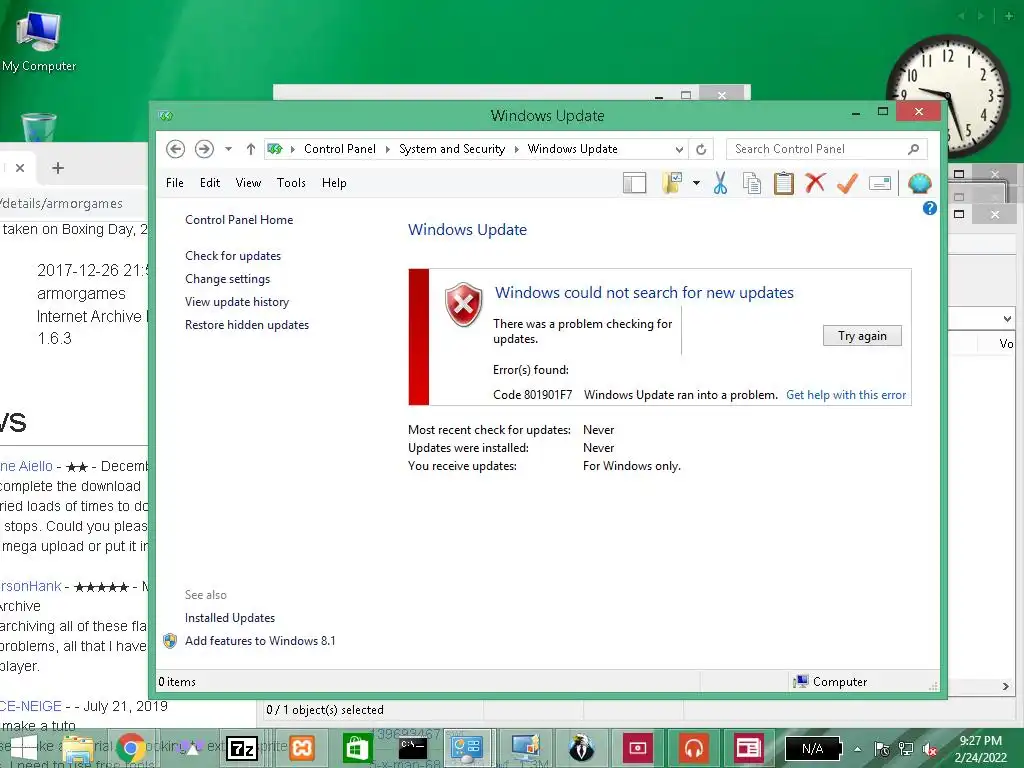The width and height of the screenshot is (1024, 768).
Task: Click Restore hidden updates
Action: [247, 325]
